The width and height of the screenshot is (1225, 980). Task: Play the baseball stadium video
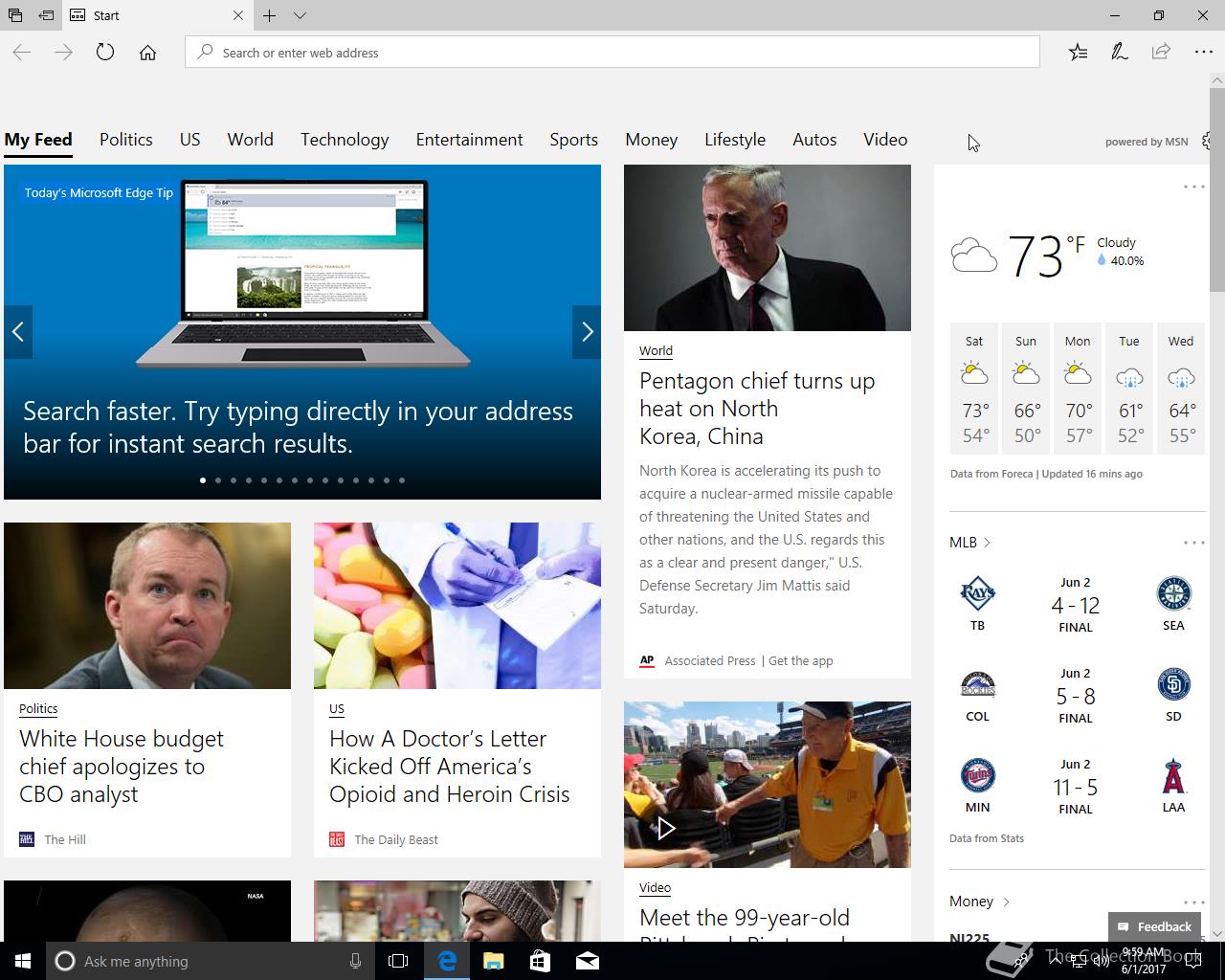pos(666,828)
